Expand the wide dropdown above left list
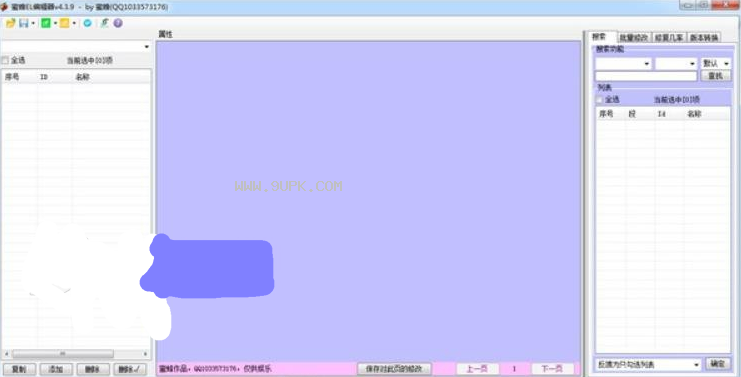Viewport: 741px width, 377px height. click(76, 46)
